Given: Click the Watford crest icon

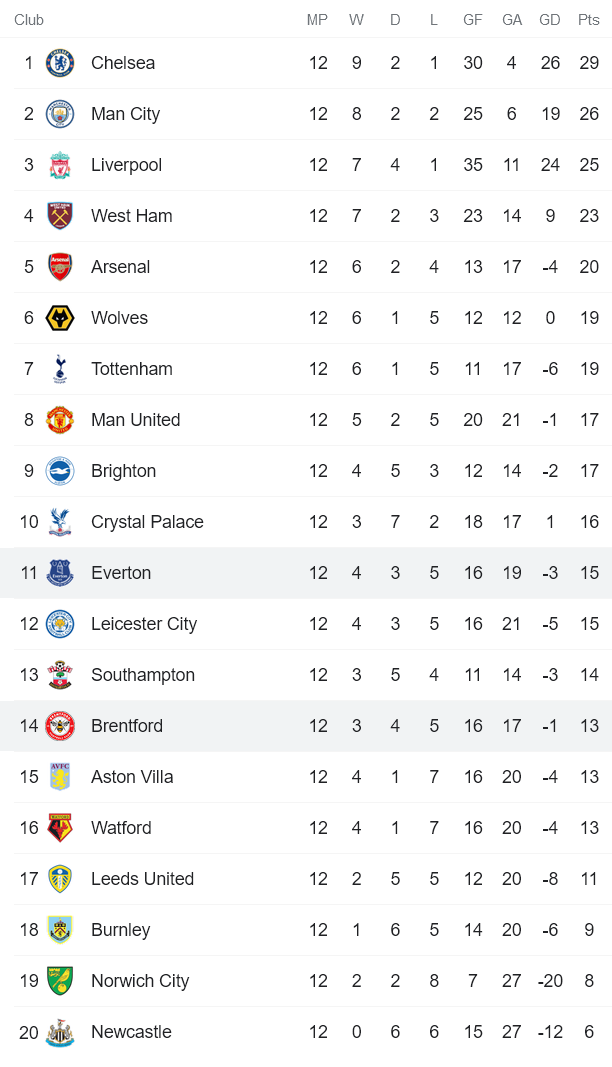Looking at the screenshot, I should 60,828.
